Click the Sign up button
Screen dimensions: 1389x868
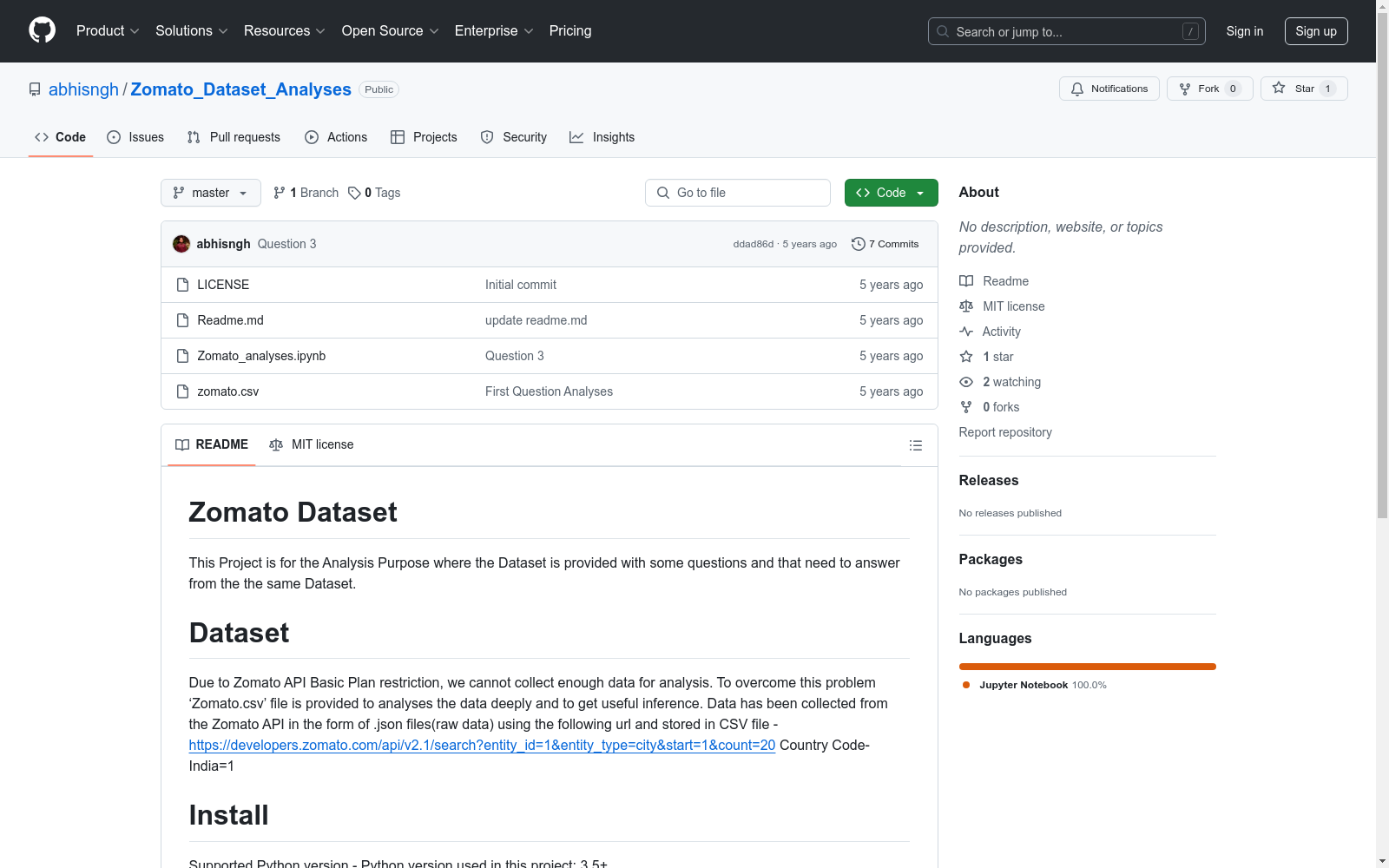click(x=1316, y=31)
